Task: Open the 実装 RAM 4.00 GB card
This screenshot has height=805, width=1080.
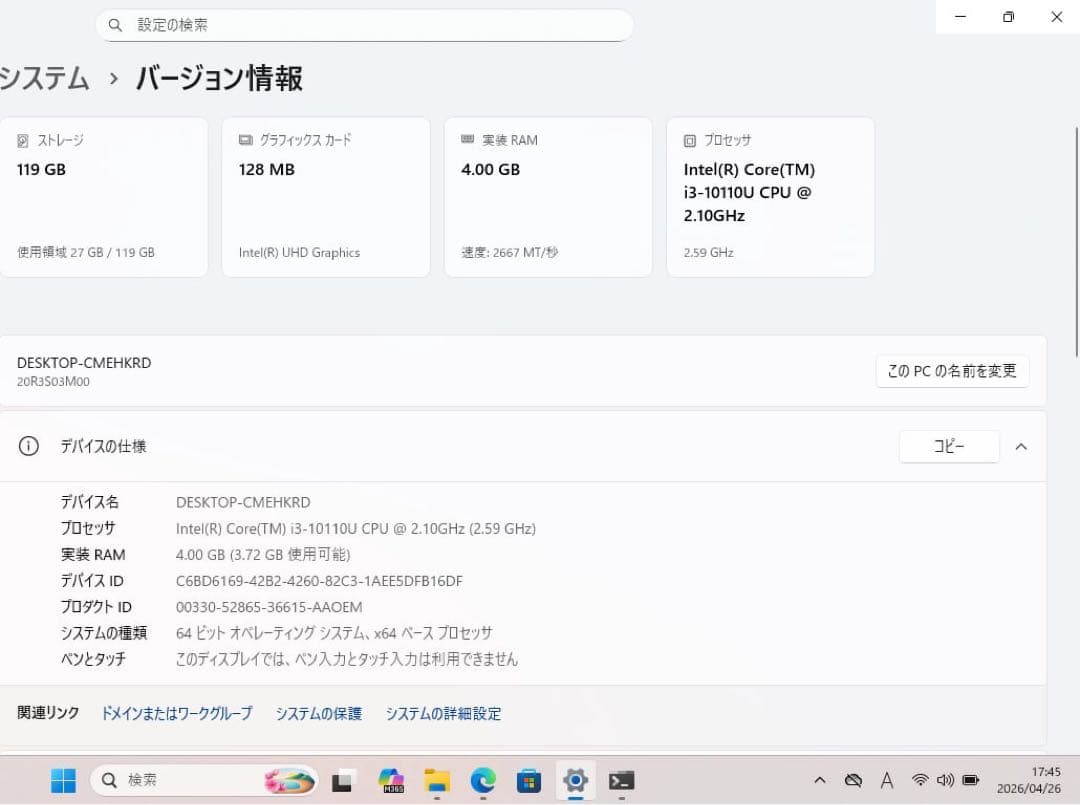Action: 548,197
